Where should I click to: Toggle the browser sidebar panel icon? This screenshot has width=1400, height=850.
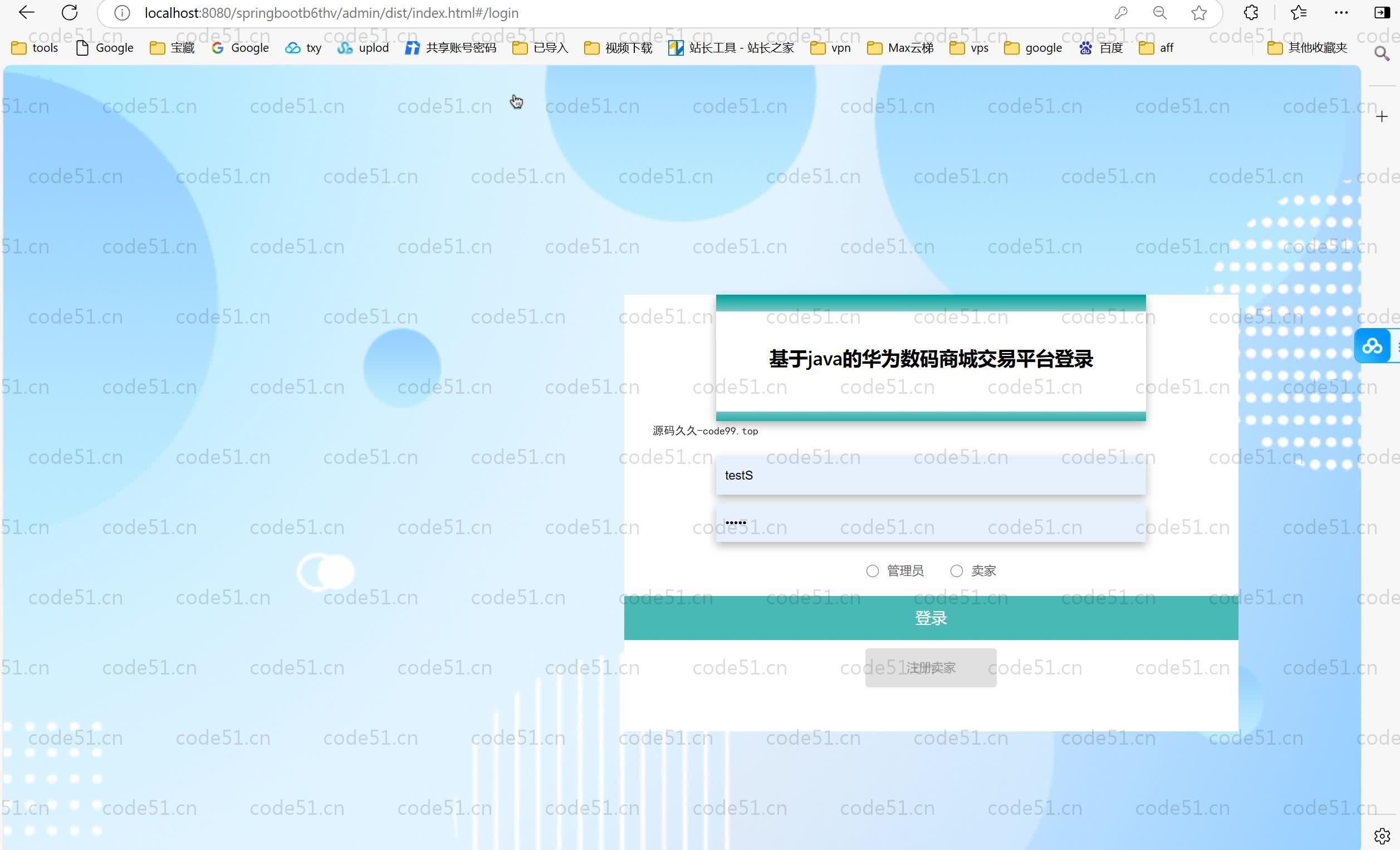(1382, 12)
